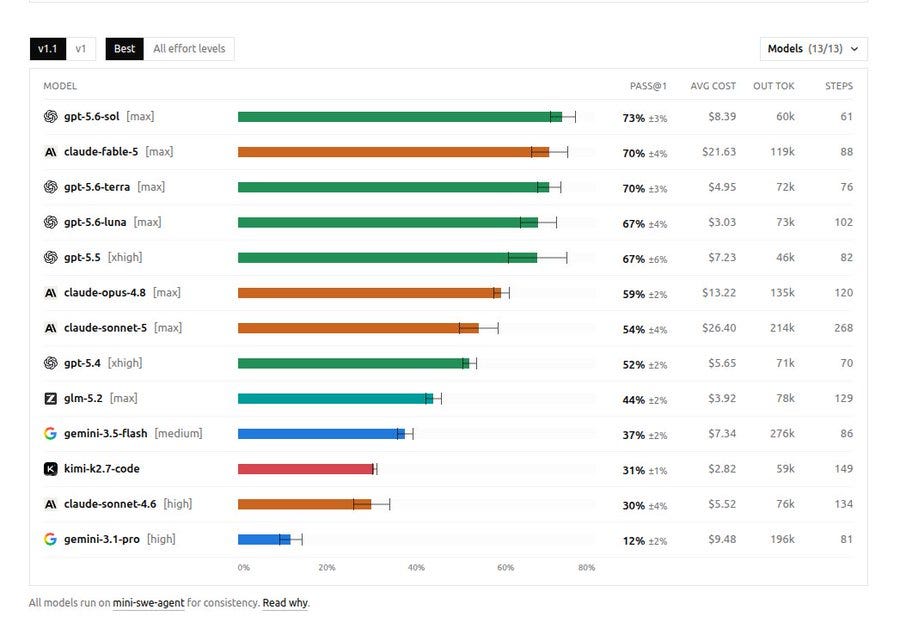Select the v1.1 version toggle
900x622 pixels.
[x=48, y=49]
